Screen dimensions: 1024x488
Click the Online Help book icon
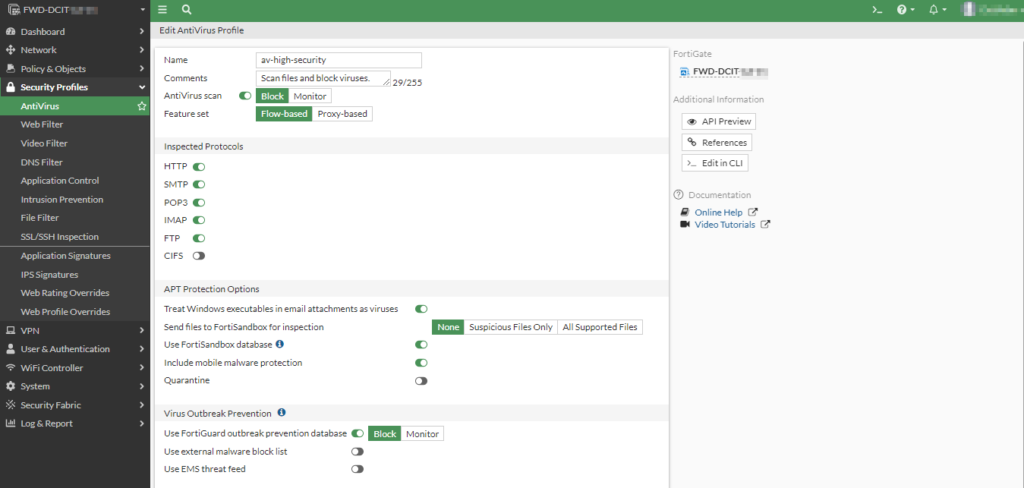(684, 212)
